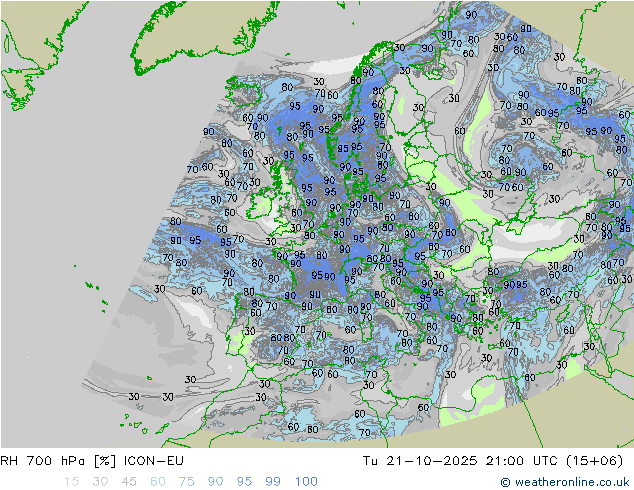Image resolution: width=634 pixels, height=490 pixels.
Task: Click the legend value 90 in the scale
Action: tap(215, 482)
